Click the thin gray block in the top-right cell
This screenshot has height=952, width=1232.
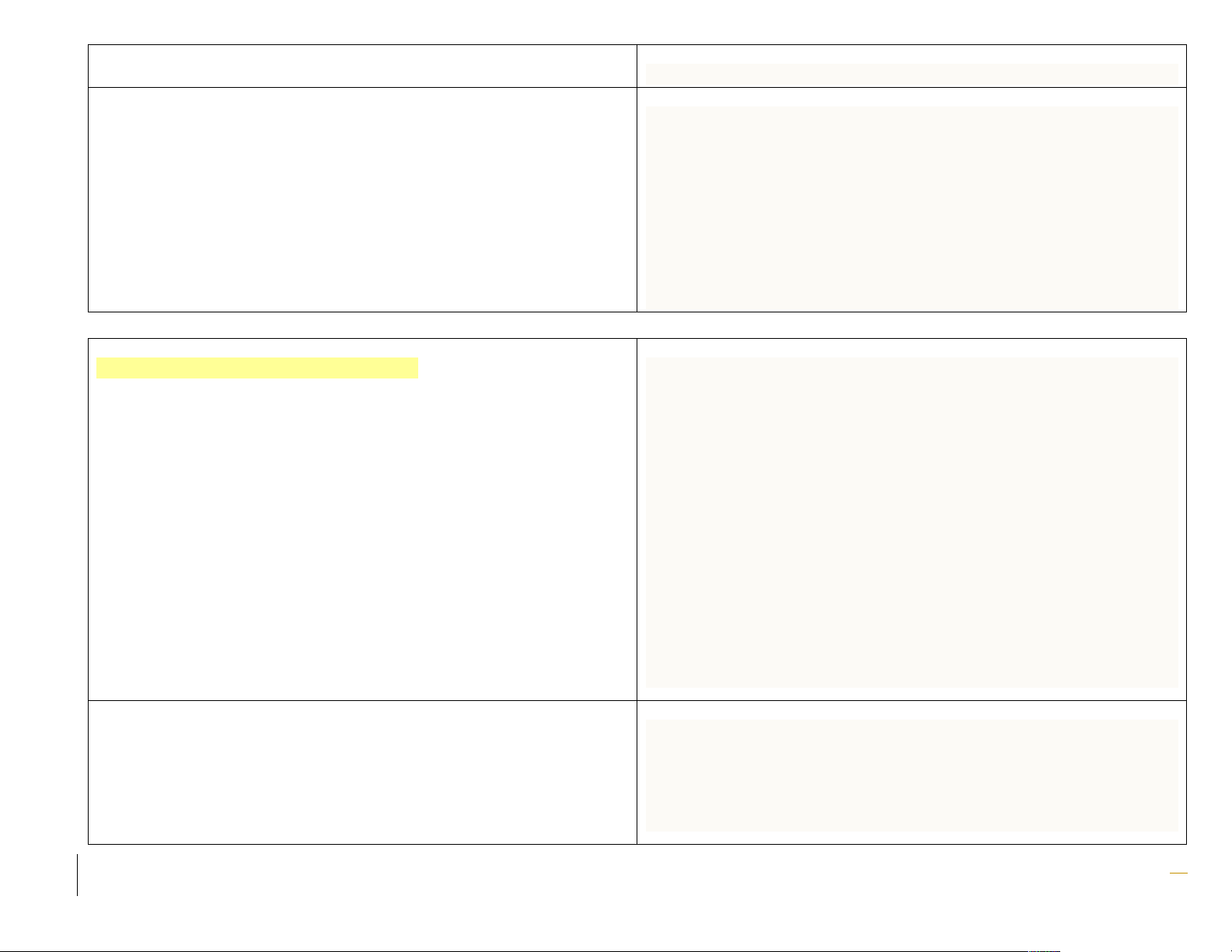click(x=912, y=74)
